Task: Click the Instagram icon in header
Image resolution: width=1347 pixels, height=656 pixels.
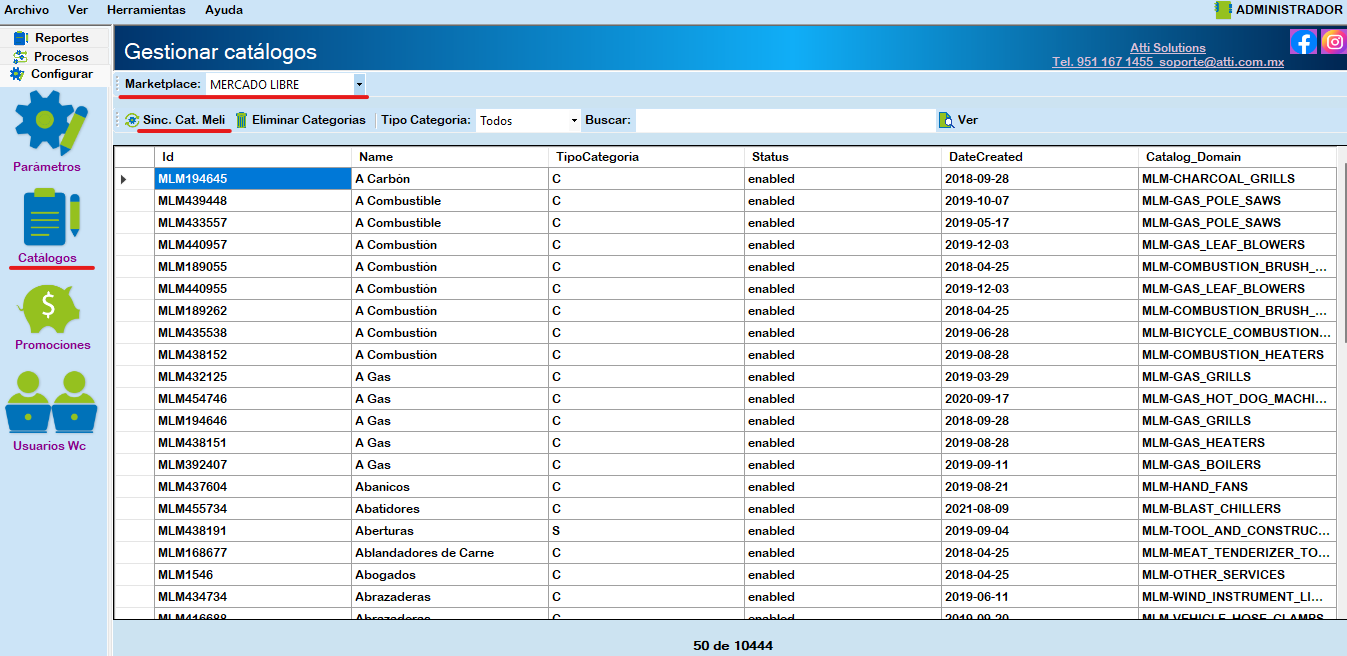Action: (x=1333, y=41)
